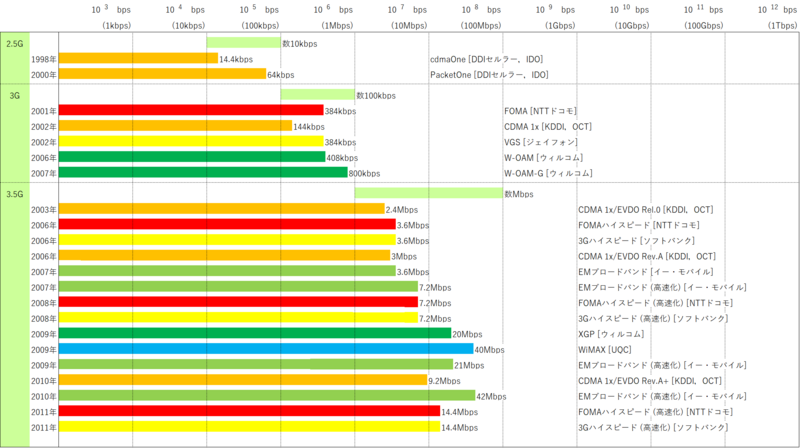The height and width of the screenshot is (448, 800).
Task: Click the '800kbps' value label
Action: 364,173
